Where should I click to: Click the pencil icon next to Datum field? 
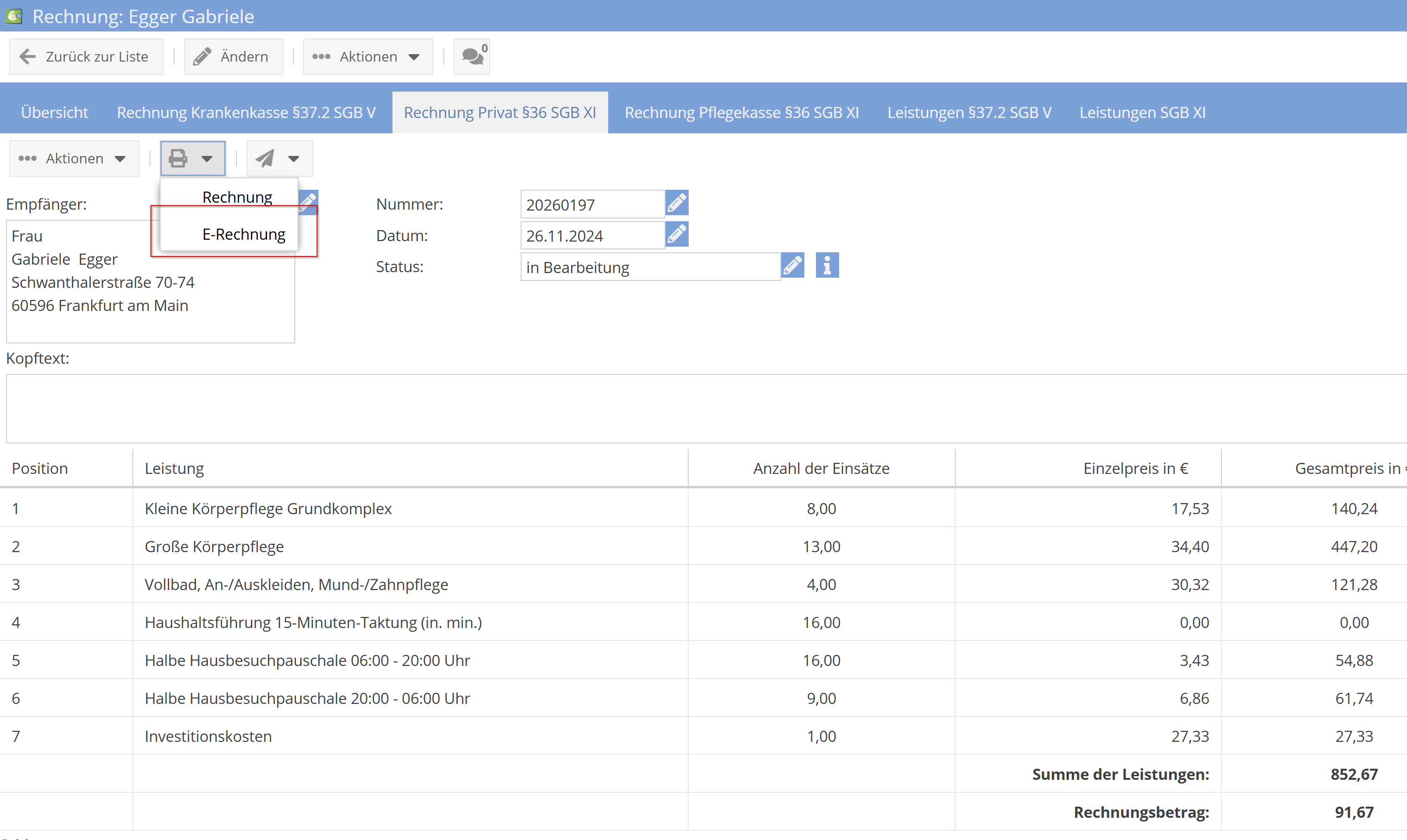click(676, 234)
